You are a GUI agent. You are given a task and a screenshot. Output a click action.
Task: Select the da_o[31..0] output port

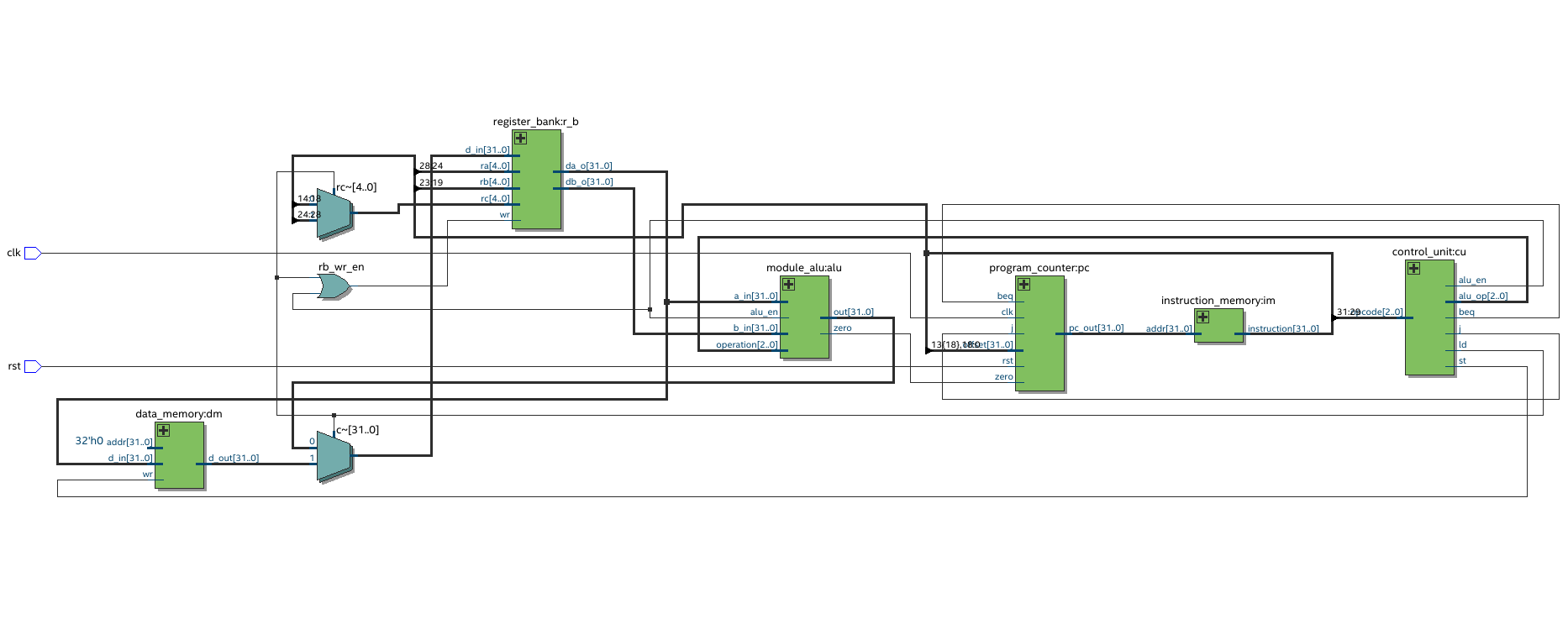tap(588, 166)
